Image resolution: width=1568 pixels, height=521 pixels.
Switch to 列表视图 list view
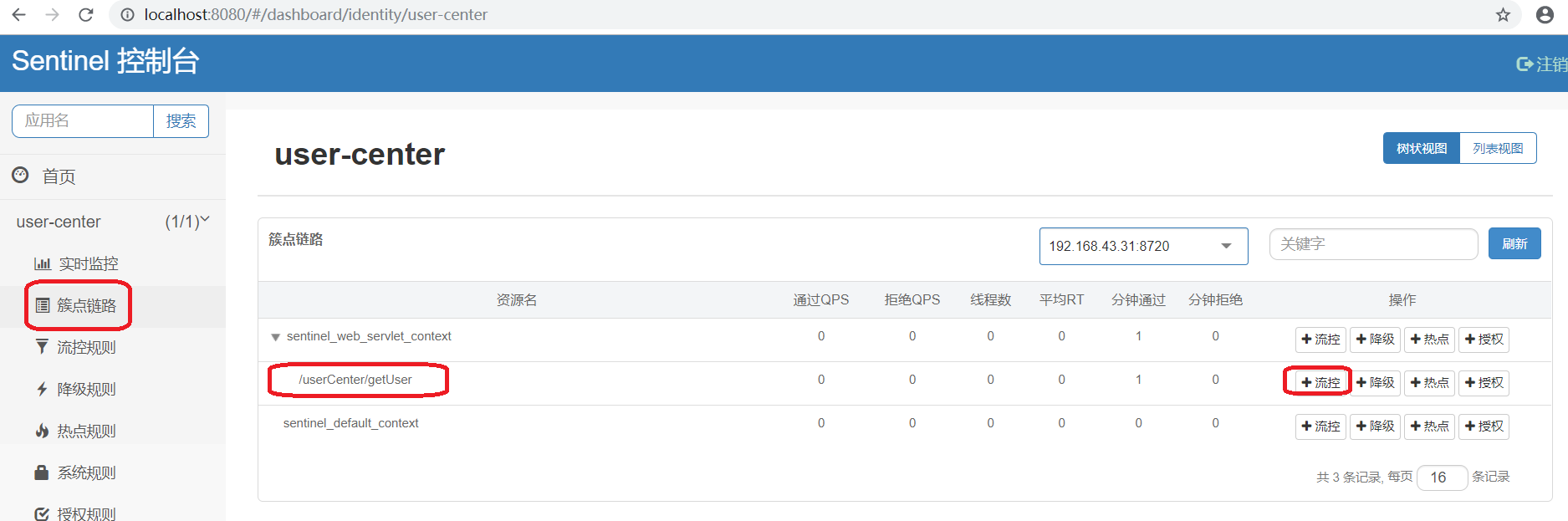pyautogui.click(x=1498, y=148)
